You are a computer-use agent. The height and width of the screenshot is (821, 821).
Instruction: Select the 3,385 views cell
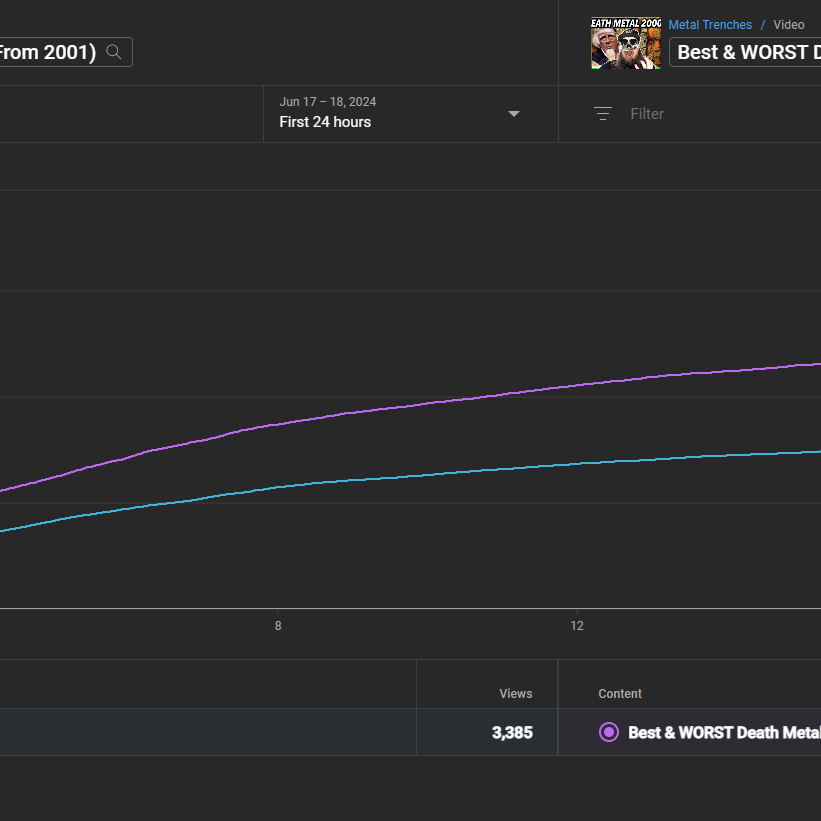click(x=487, y=732)
